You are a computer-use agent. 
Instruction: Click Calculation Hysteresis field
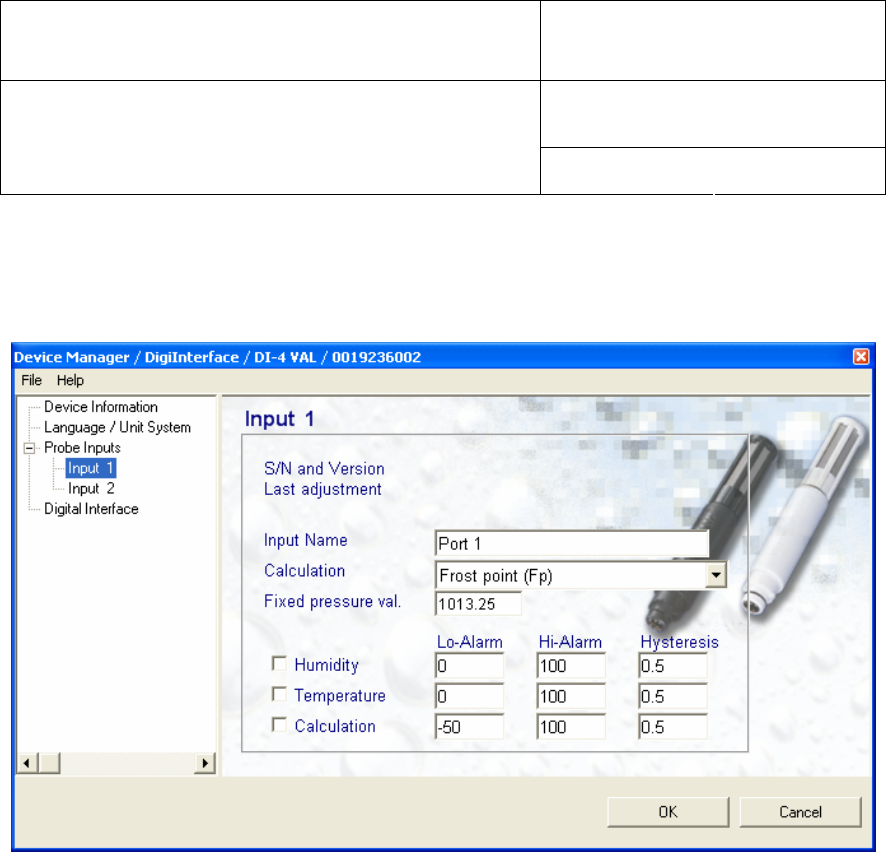tap(673, 727)
